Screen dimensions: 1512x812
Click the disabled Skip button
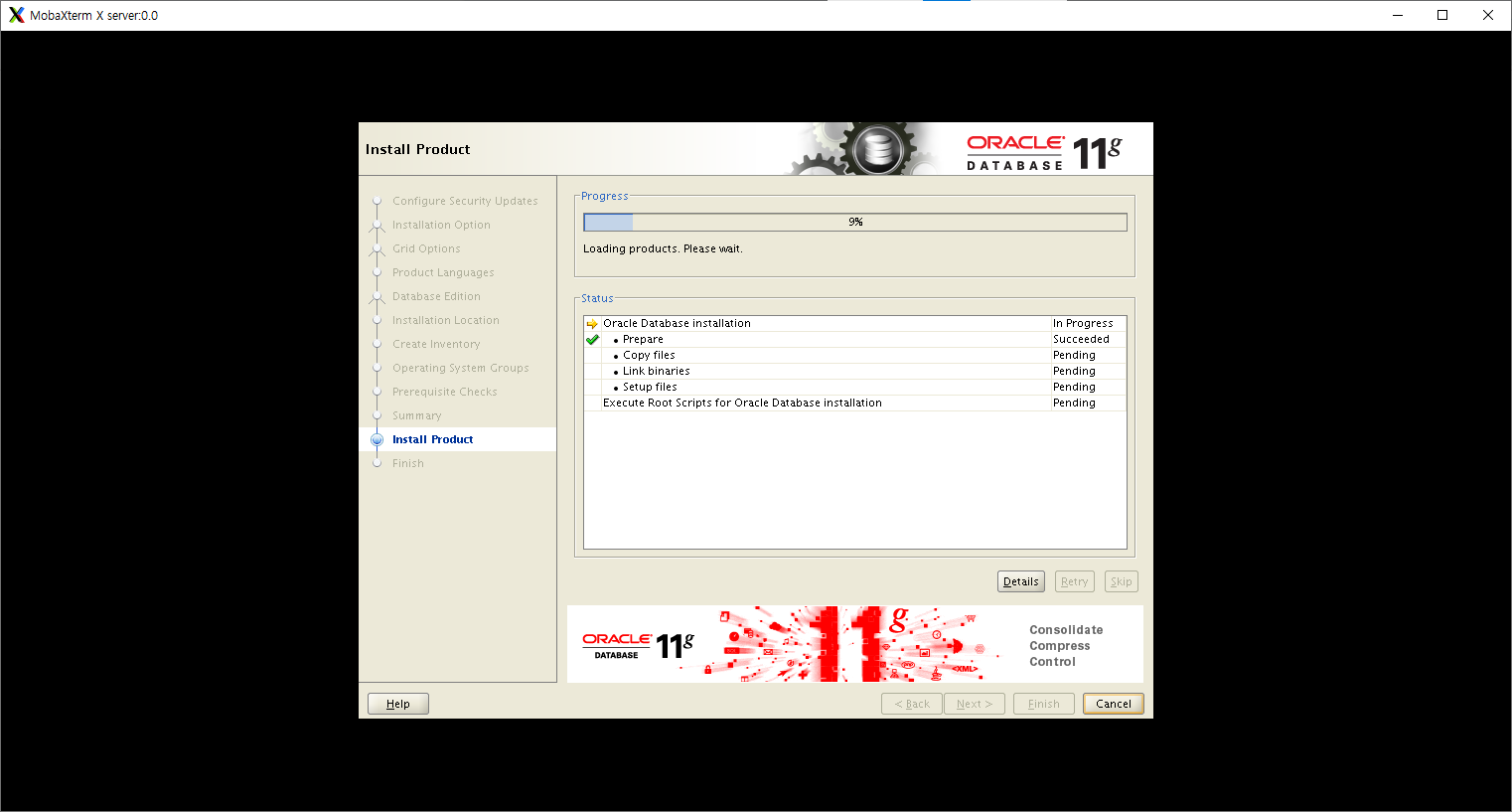tap(1121, 581)
